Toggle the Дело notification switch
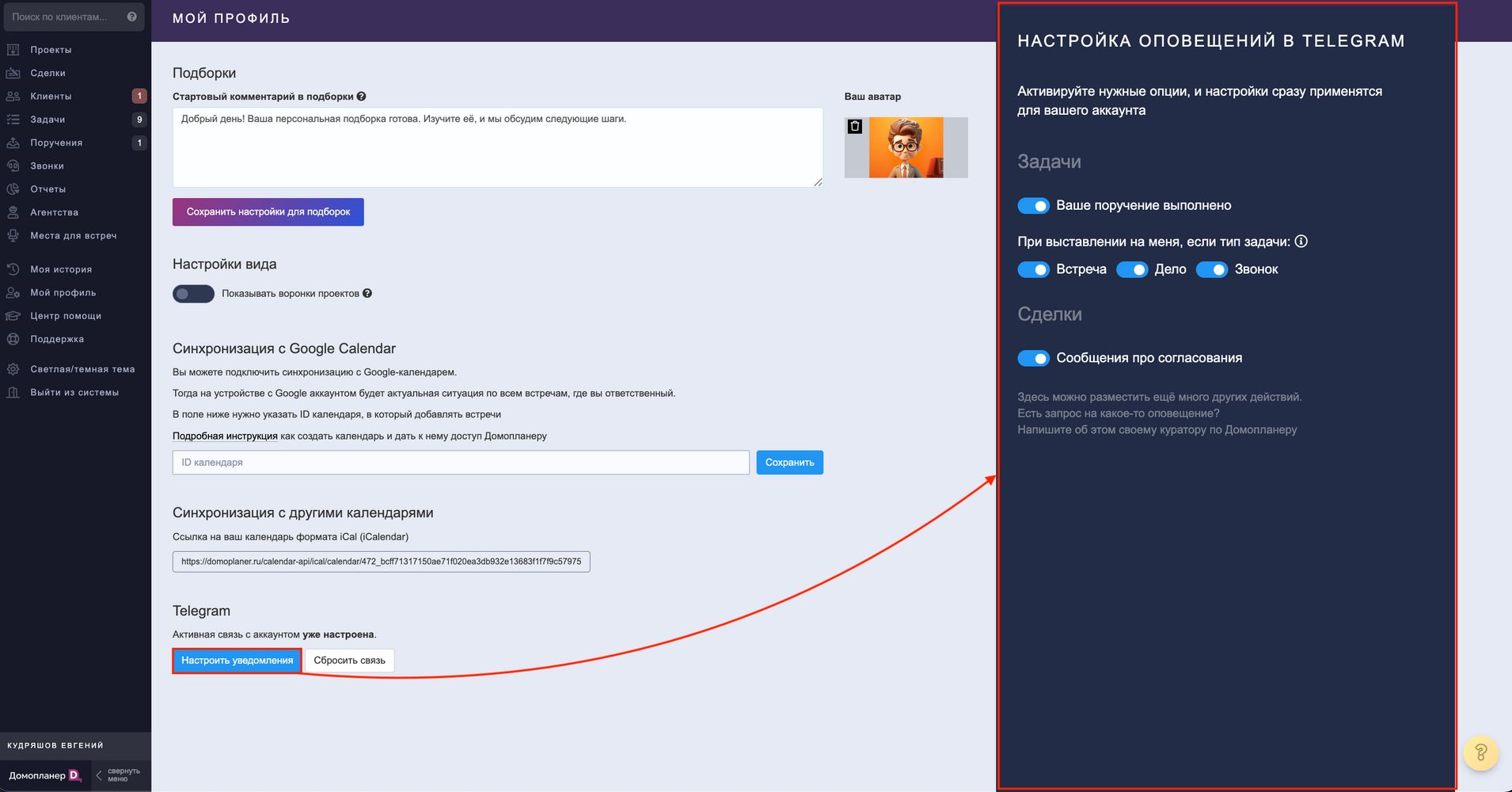The width and height of the screenshot is (1512, 792). [1132, 270]
